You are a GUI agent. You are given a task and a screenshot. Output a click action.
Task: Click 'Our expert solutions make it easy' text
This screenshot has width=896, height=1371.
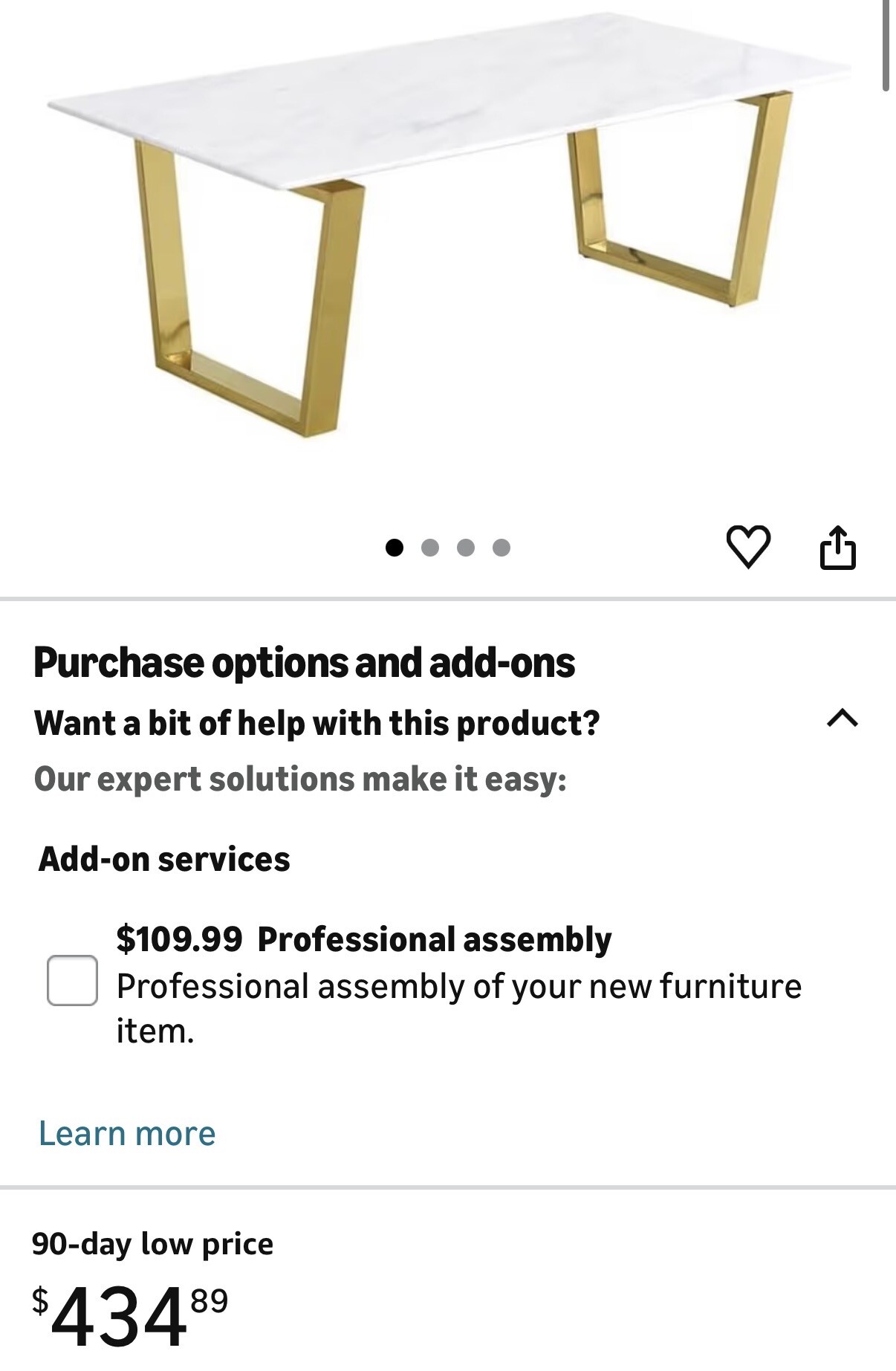[300, 780]
